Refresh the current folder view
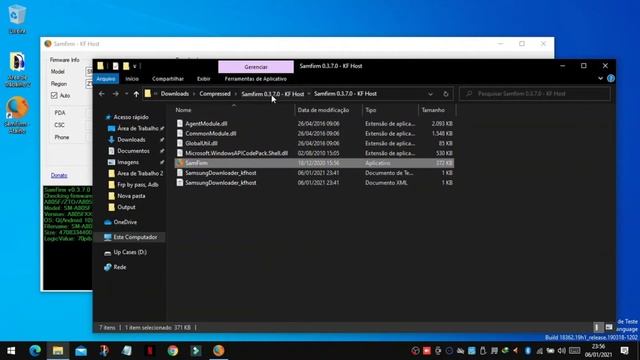The image size is (640, 360). [445, 94]
